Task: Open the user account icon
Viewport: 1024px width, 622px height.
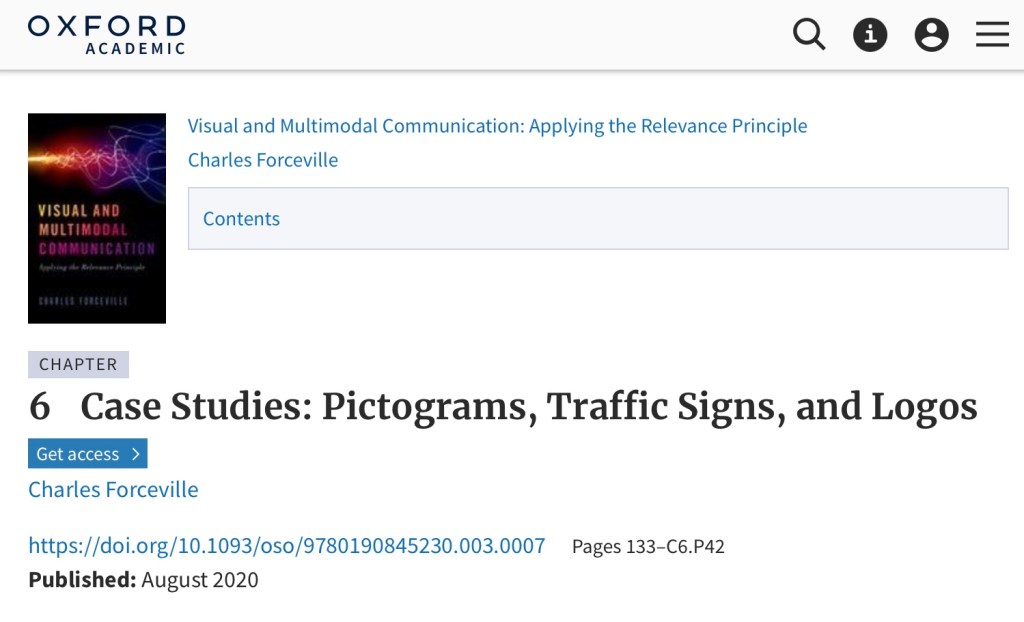Action: pos(931,35)
